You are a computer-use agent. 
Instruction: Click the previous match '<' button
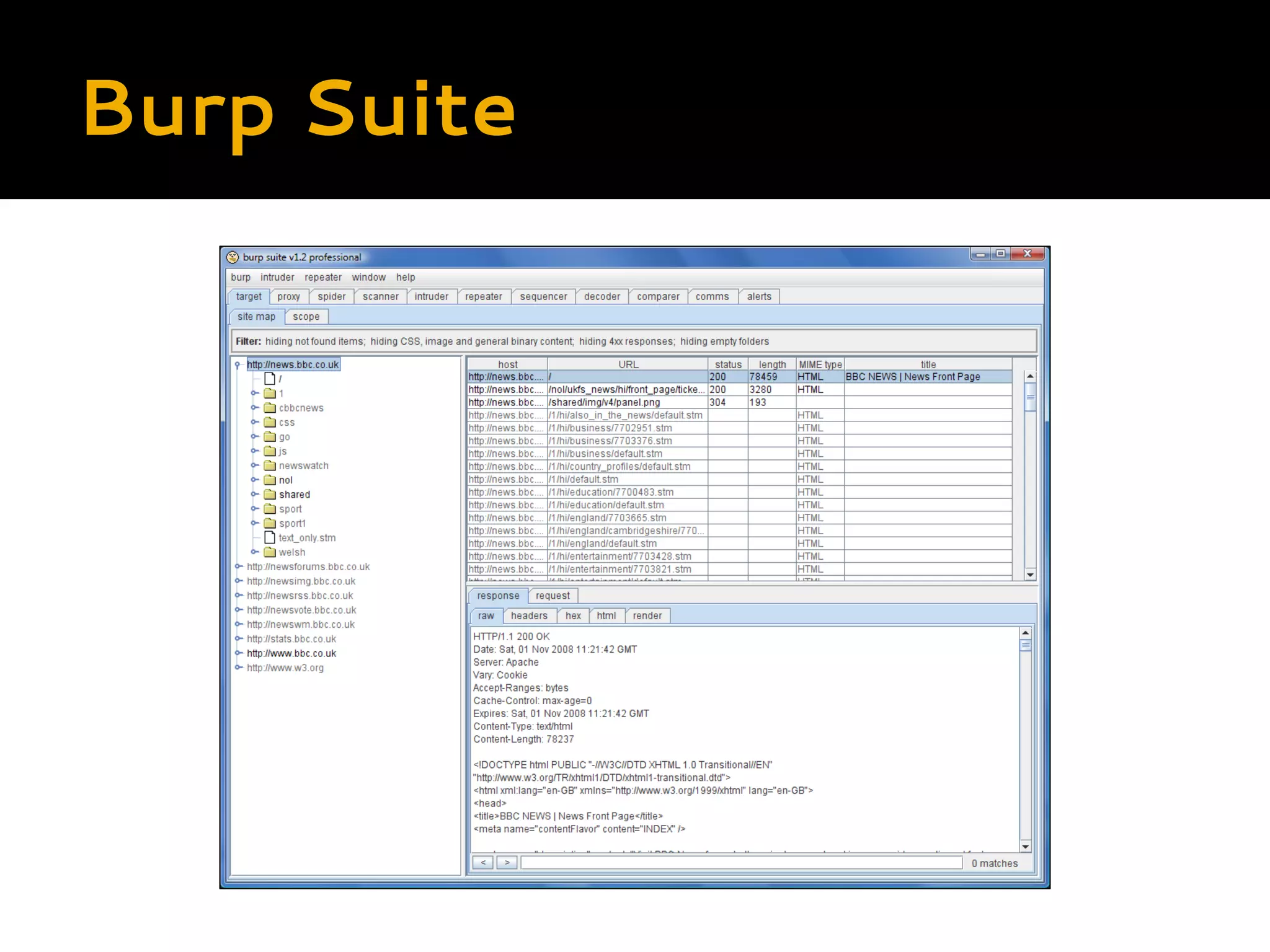(x=483, y=863)
